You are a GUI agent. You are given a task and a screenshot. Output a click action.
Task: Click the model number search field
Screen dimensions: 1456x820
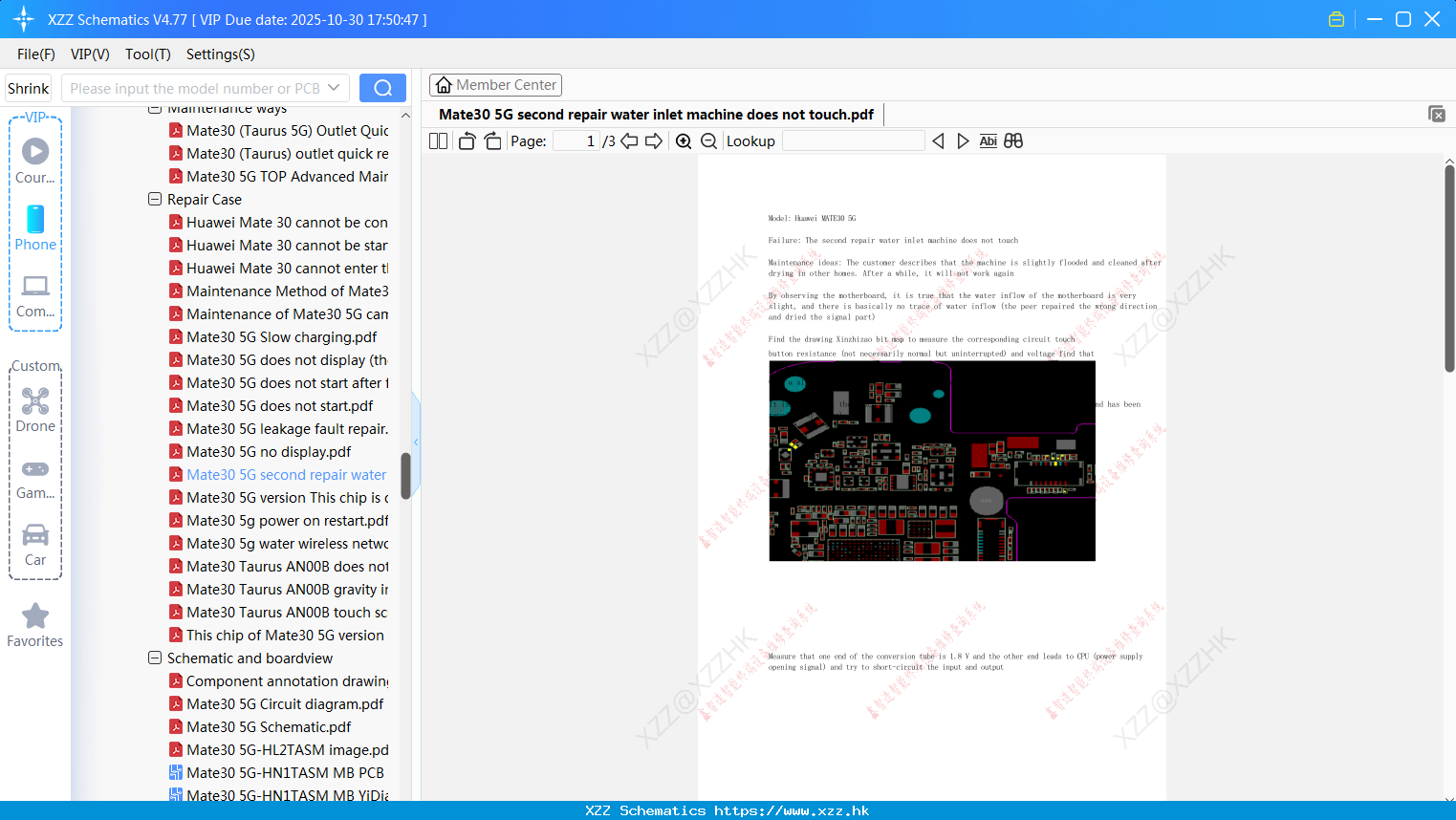195,88
